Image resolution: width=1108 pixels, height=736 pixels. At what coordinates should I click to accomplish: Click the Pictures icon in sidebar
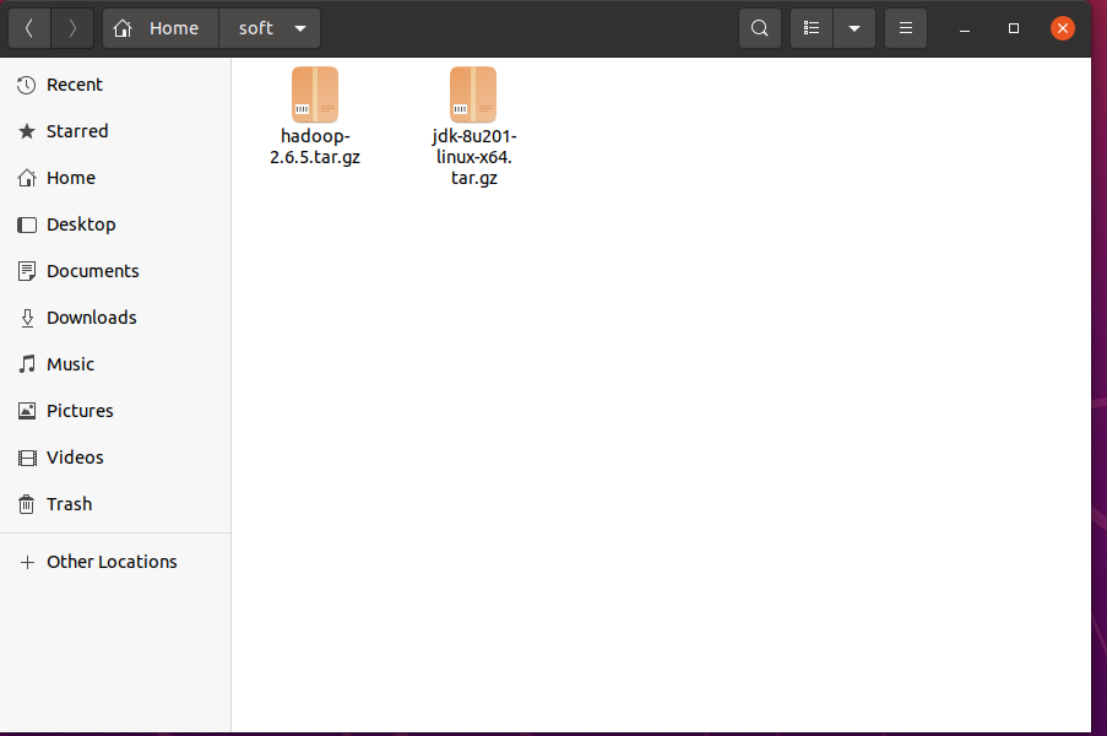click(x=27, y=411)
